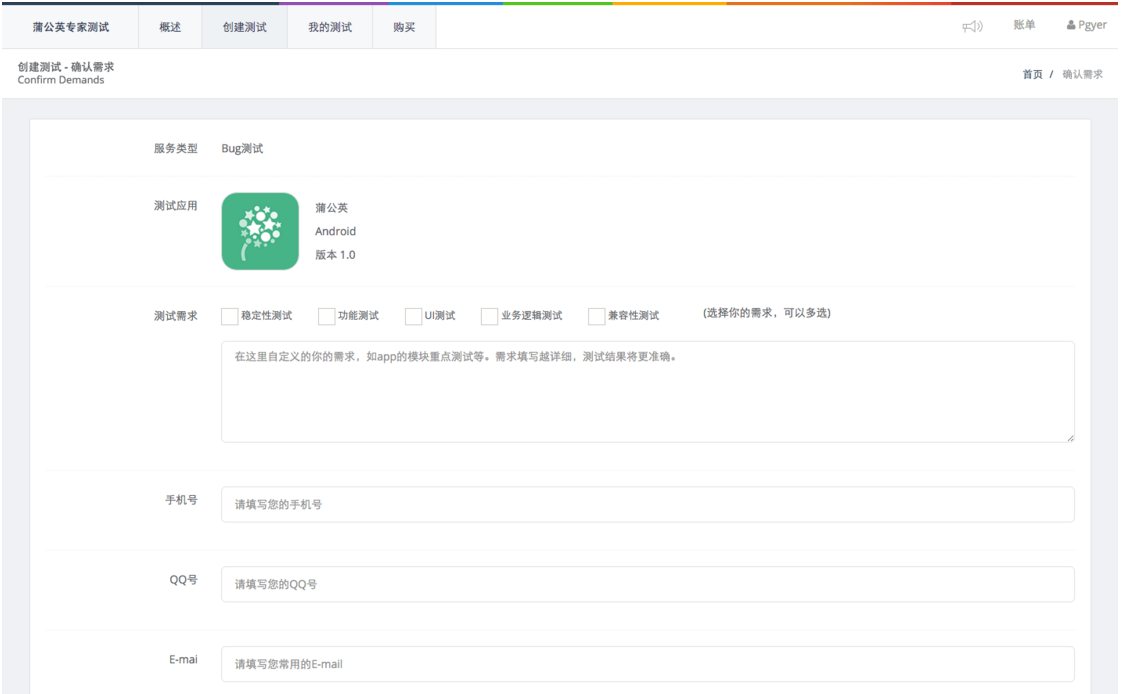Focus the E-mail input field

tap(647, 664)
